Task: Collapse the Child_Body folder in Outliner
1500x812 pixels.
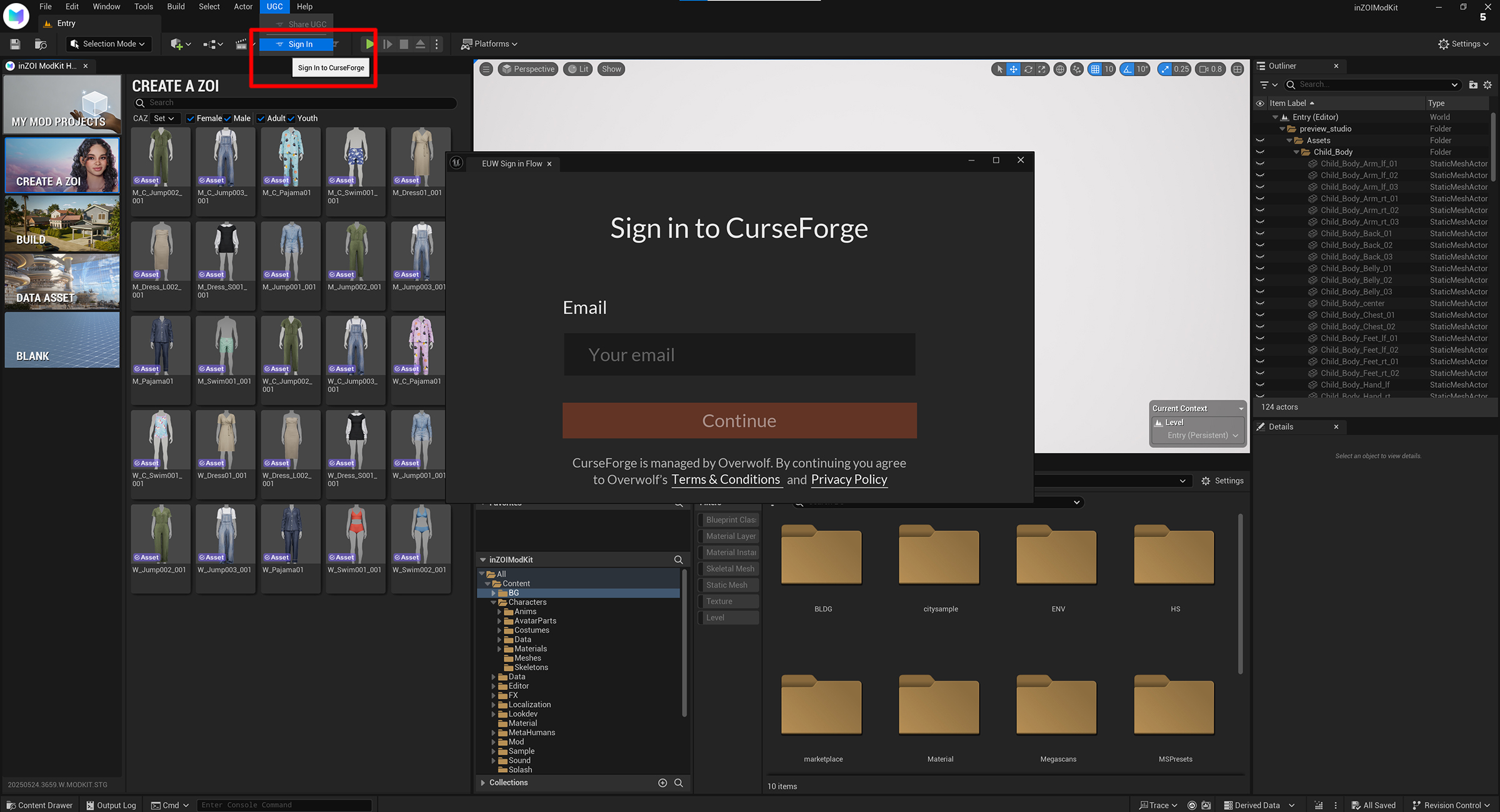Action: click(1296, 152)
